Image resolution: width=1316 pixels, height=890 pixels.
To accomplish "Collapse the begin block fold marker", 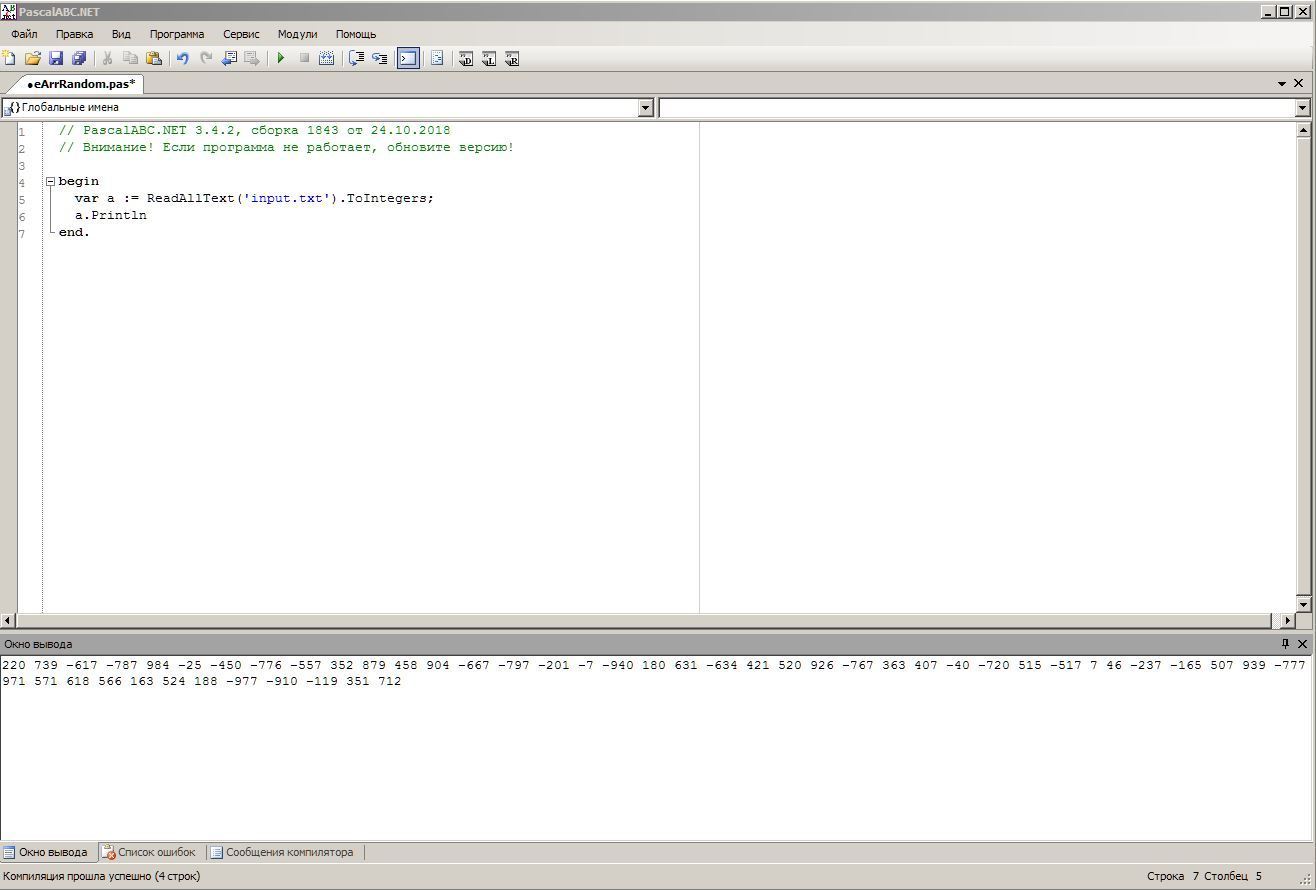I will (x=50, y=182).
